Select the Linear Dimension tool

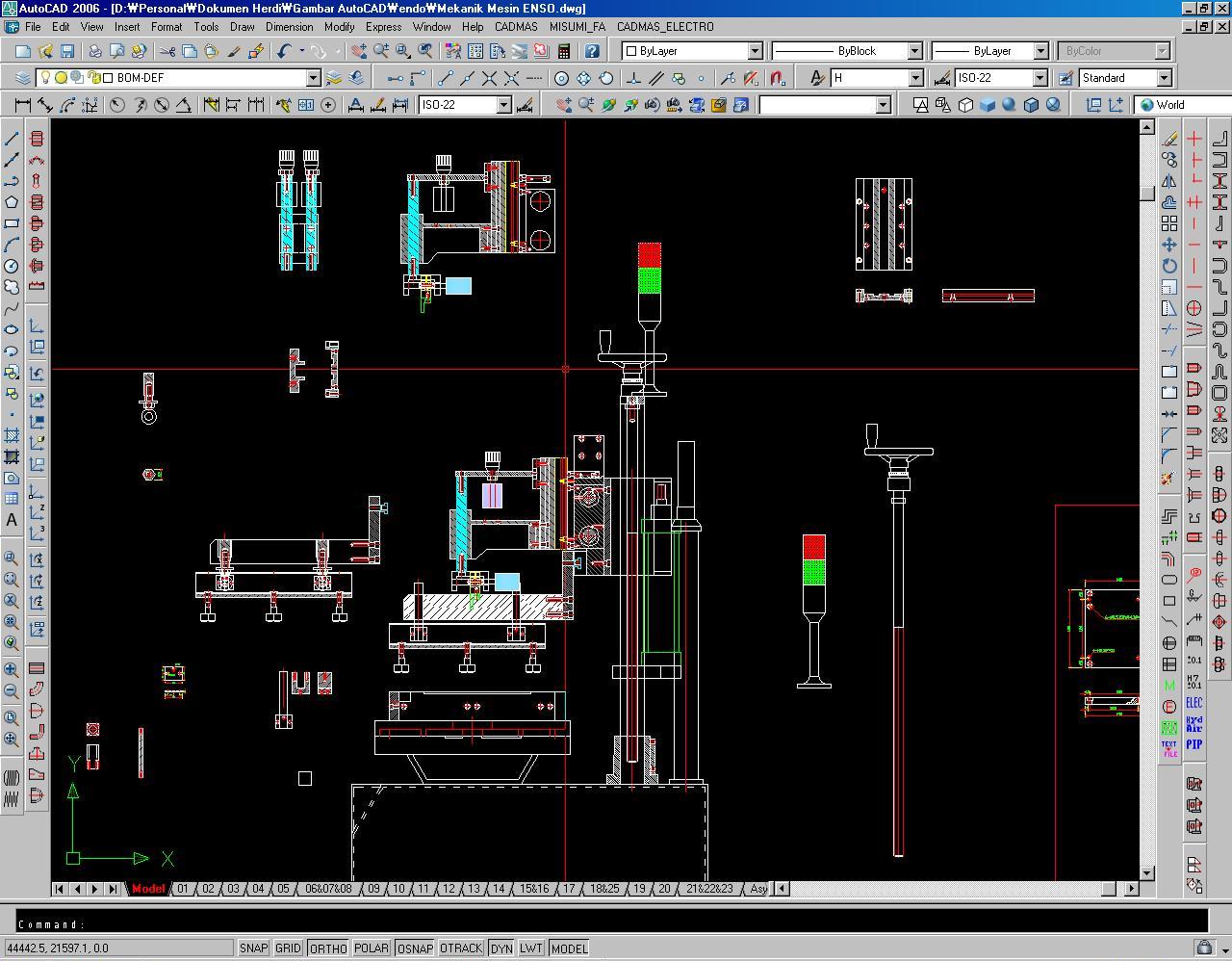[x=21, y=102]
